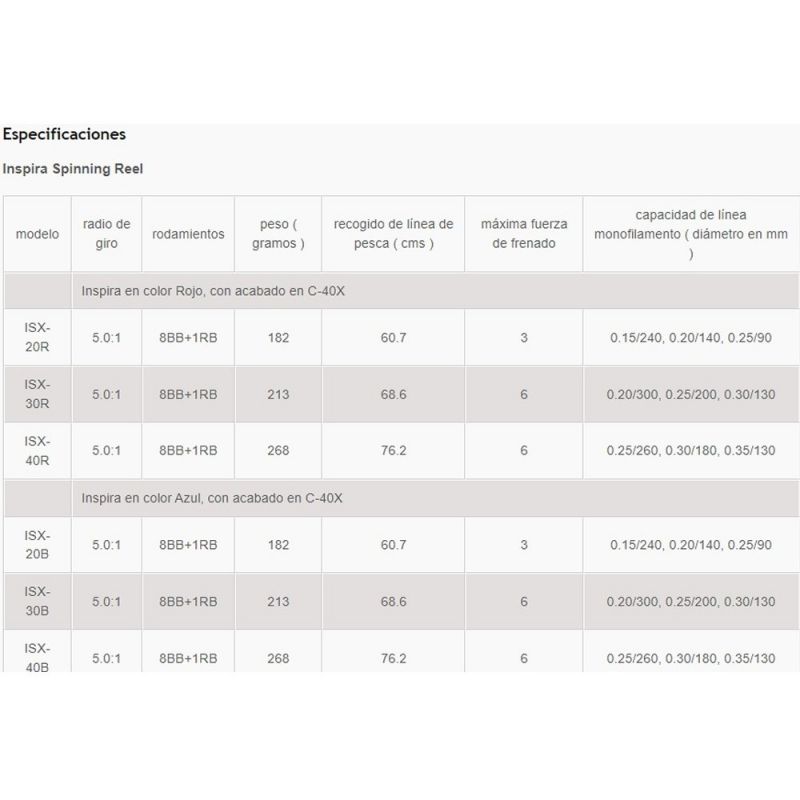Click the peso (gramos) column header
Screen dimensions: 800x800
[278, 233]
